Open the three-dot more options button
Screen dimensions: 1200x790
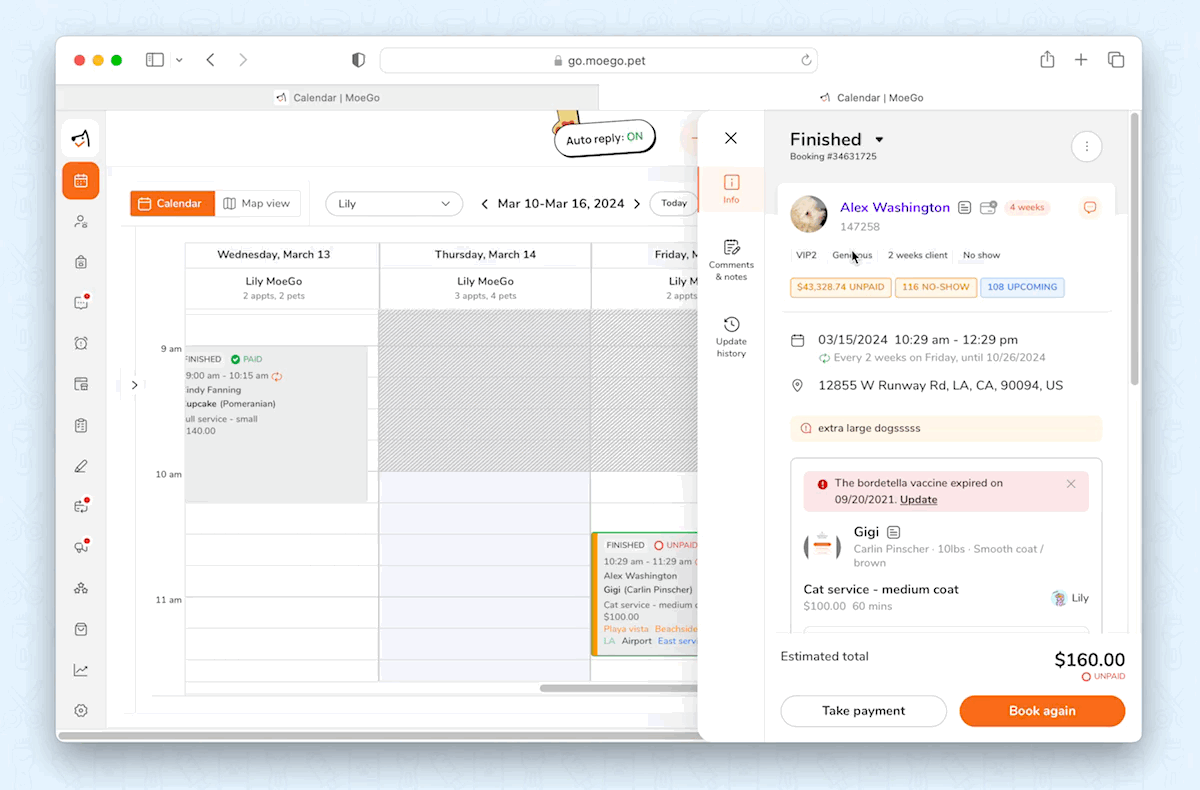pyautogui.click(x=1086, y=147)
